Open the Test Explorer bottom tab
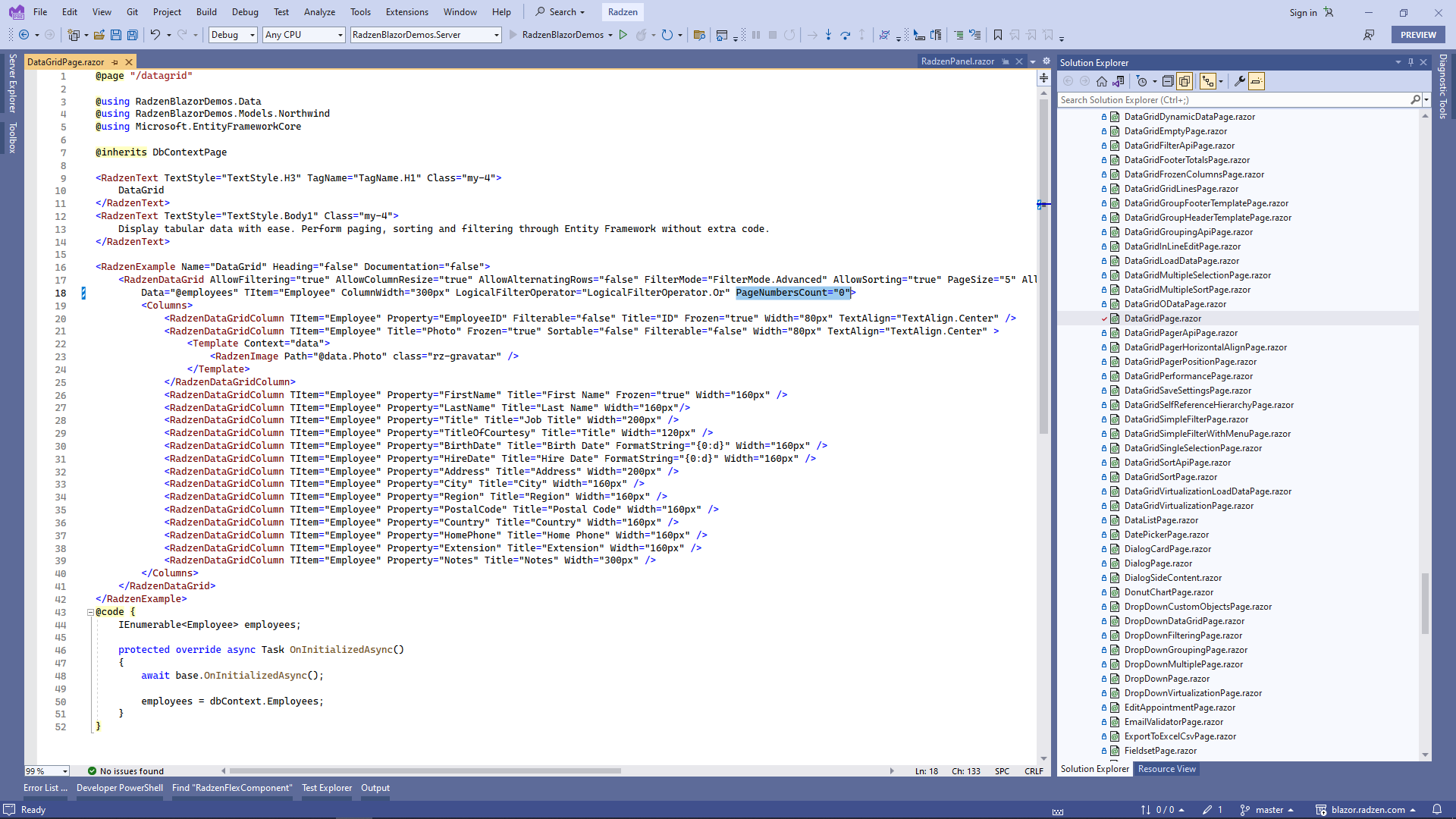The height and width of the screenshot is (819, 1456). 327,788
